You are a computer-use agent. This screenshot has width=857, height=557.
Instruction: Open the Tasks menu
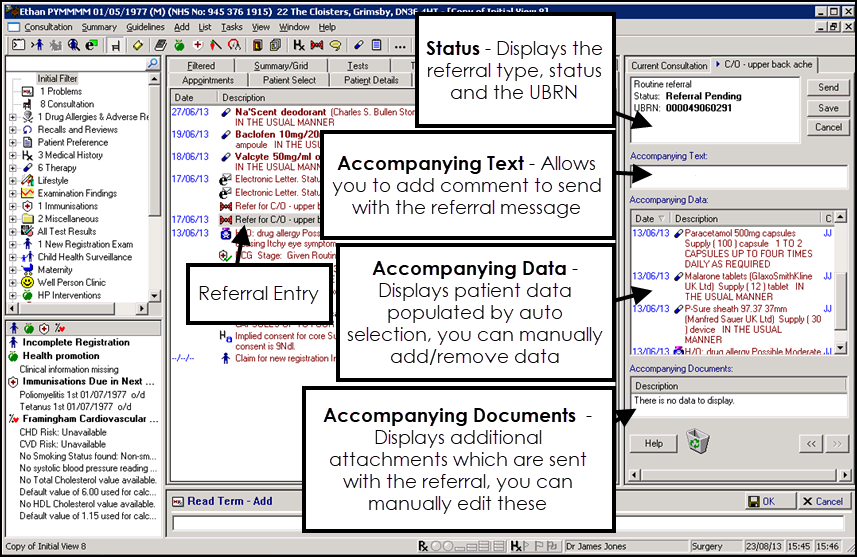tap(231, 27)
